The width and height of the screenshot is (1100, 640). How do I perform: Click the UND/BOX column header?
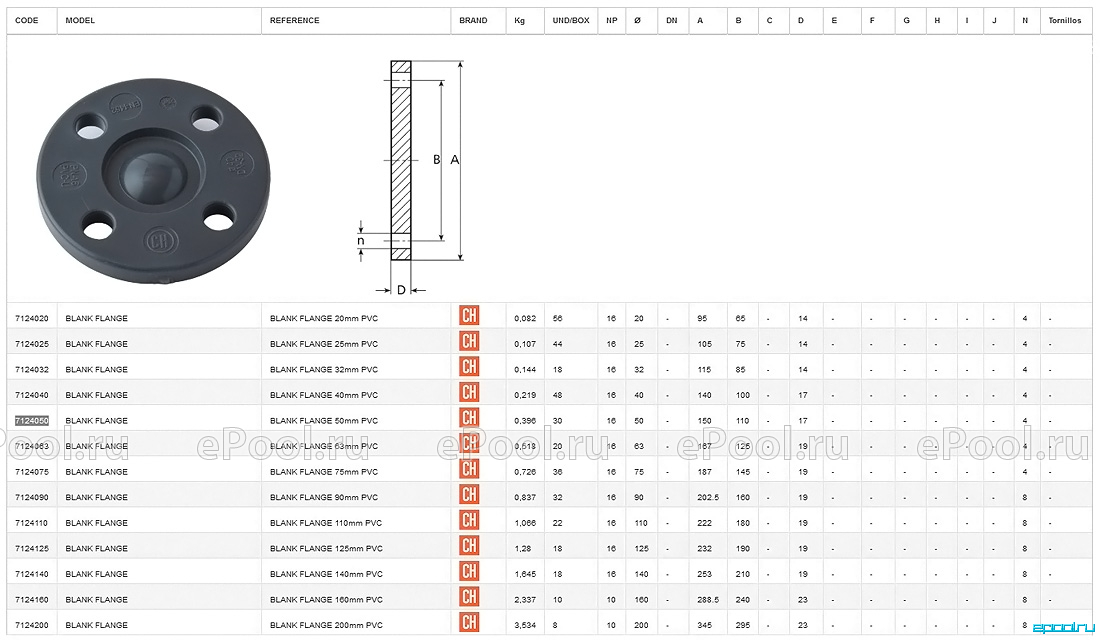571,20
